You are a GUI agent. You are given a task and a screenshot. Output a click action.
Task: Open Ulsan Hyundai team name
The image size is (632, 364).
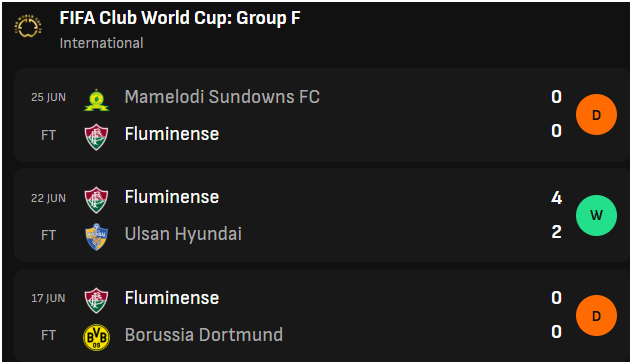(183, 234)
